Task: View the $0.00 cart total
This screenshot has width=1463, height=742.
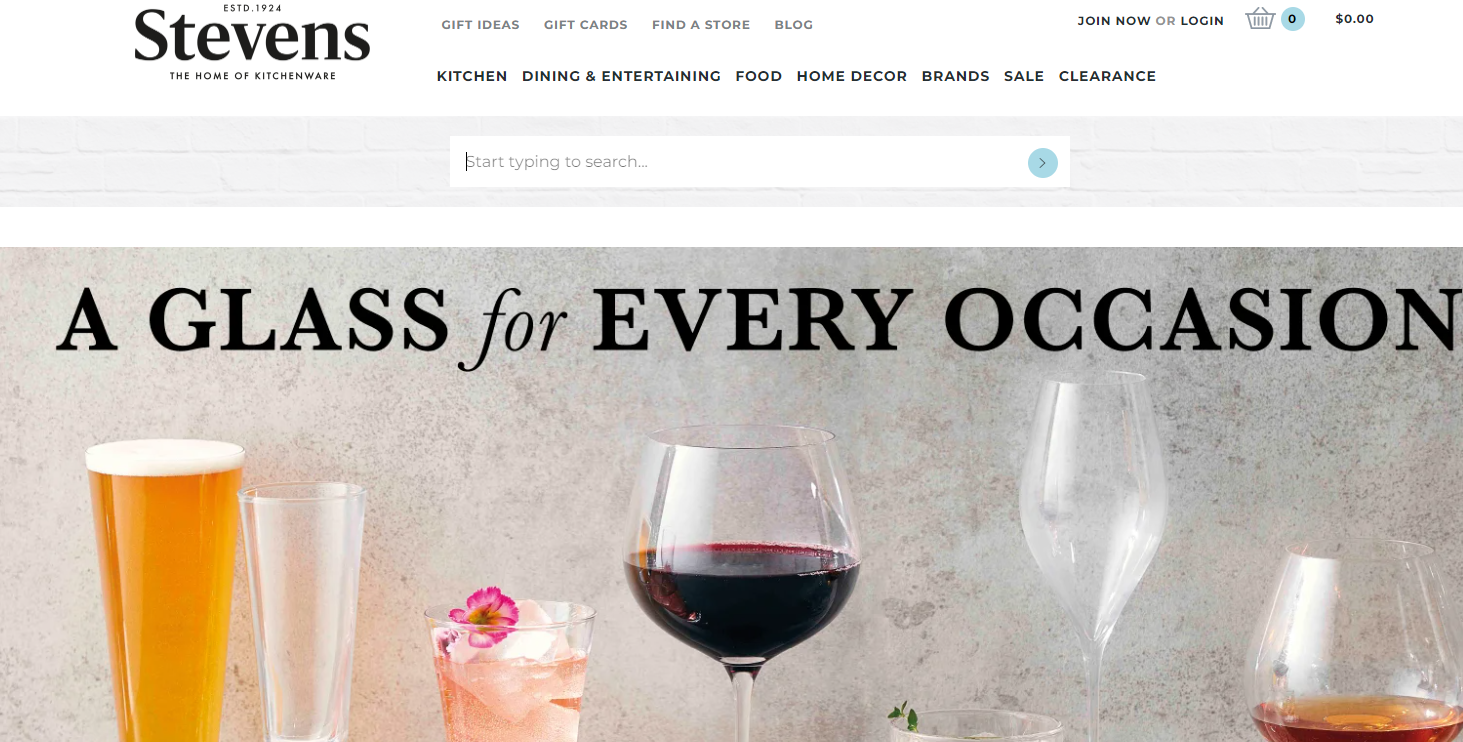Action: click(1355, 19)
